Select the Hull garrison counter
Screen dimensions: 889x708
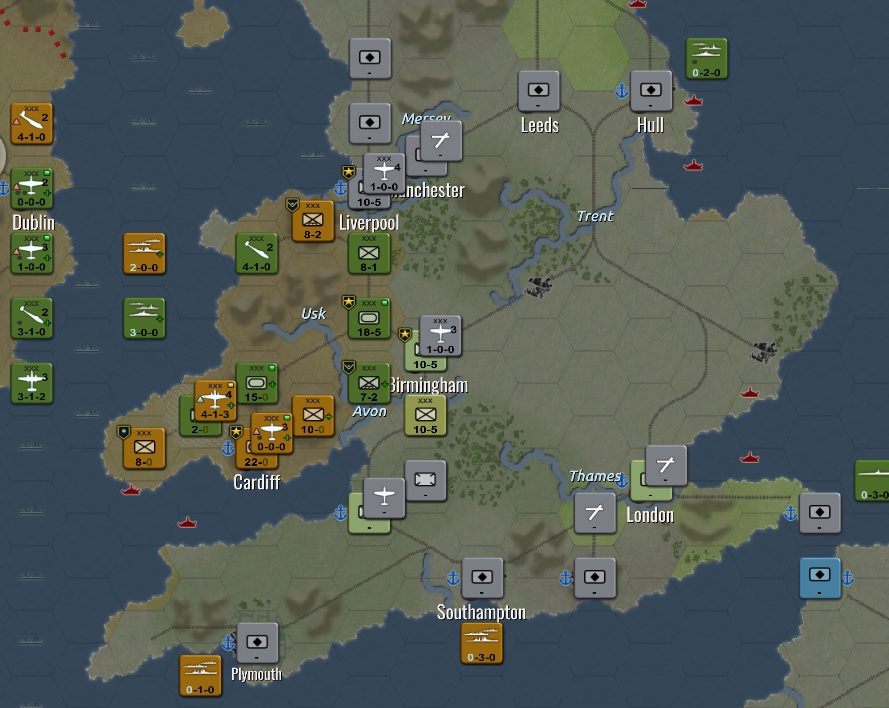tap(651, 91)
